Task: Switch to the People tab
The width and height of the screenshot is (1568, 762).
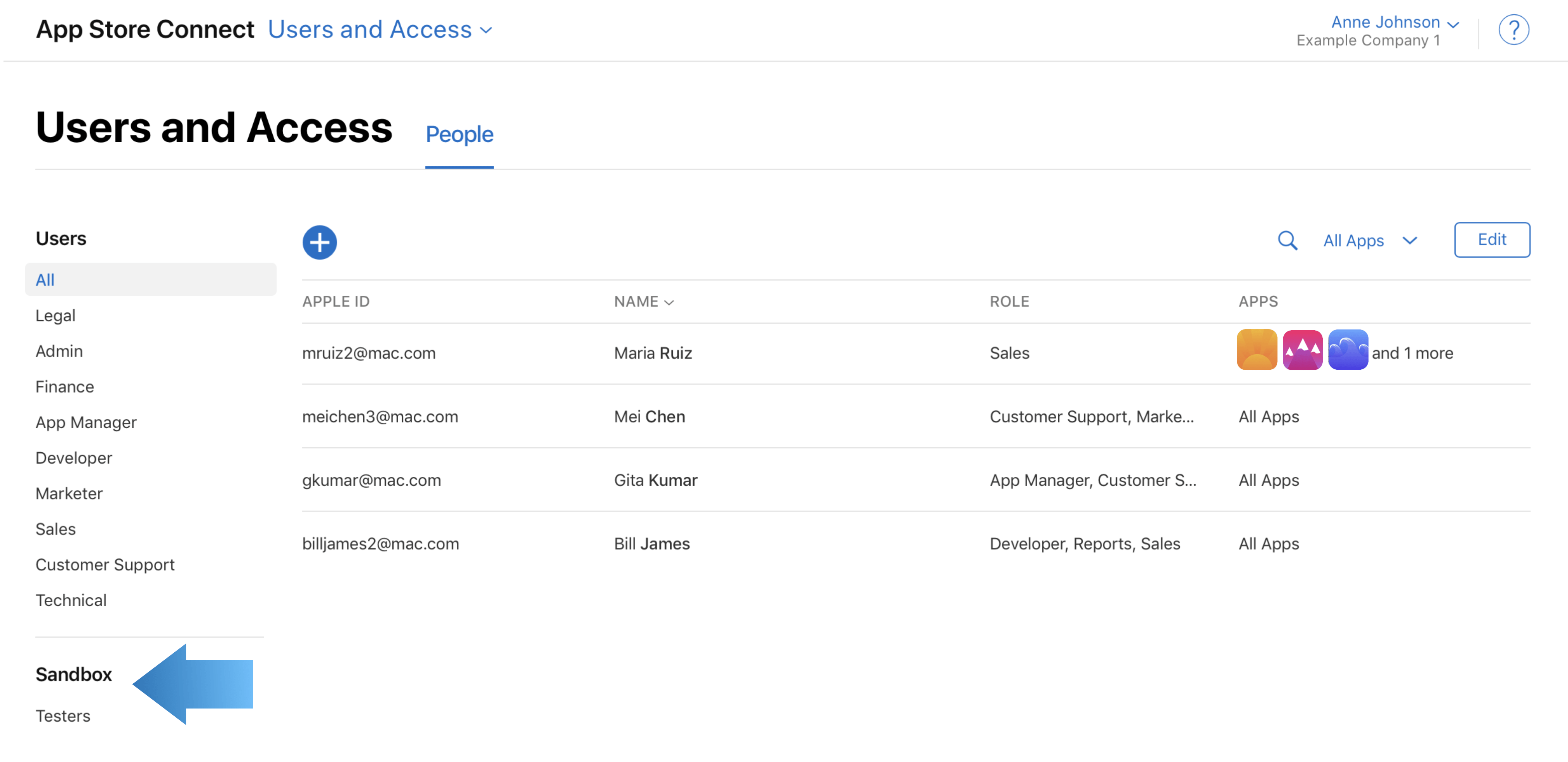Action: pos(459,134)
